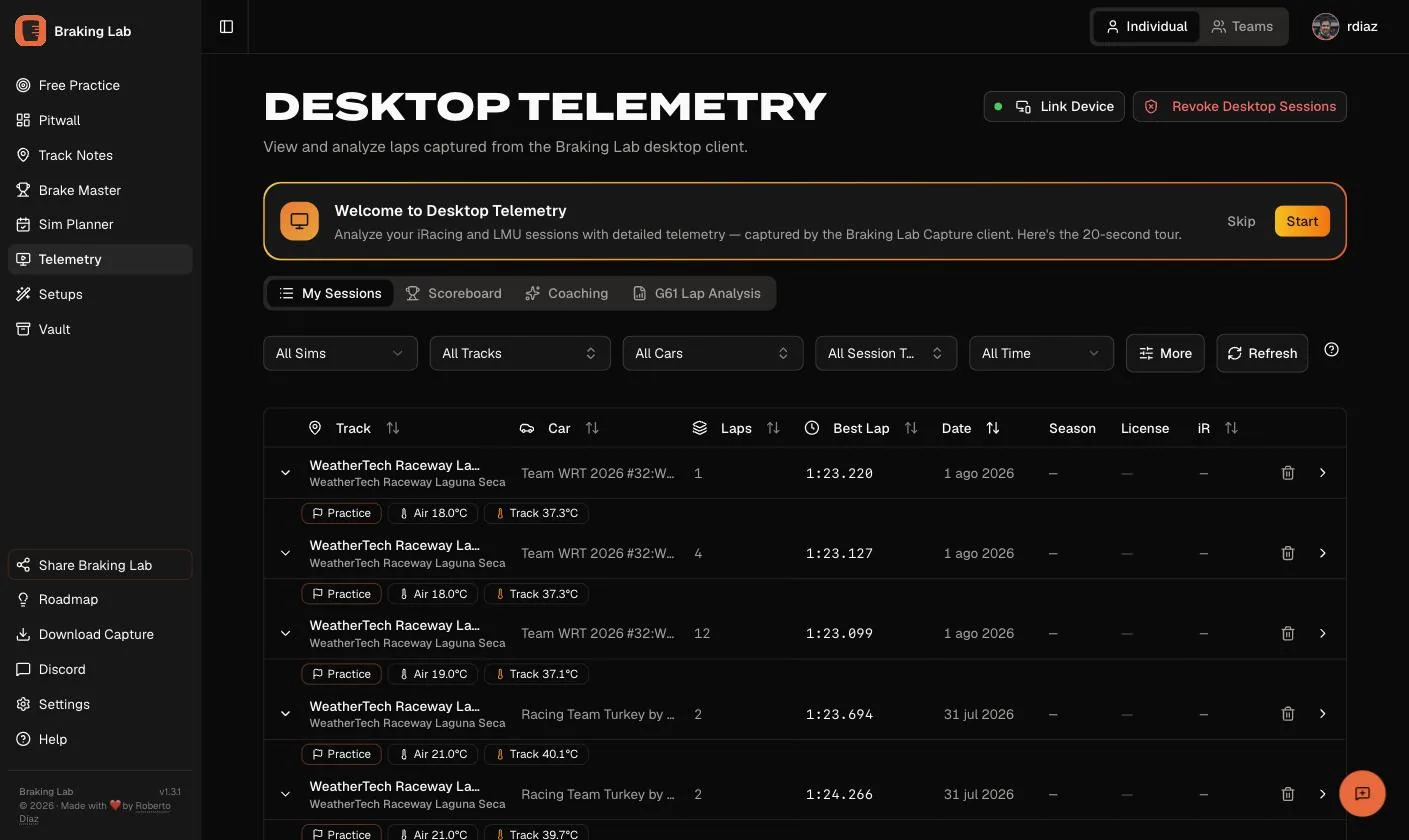Delete the 1:23.220 session with trash icon
This screenshot has height=840, width=1409.
1288,473
